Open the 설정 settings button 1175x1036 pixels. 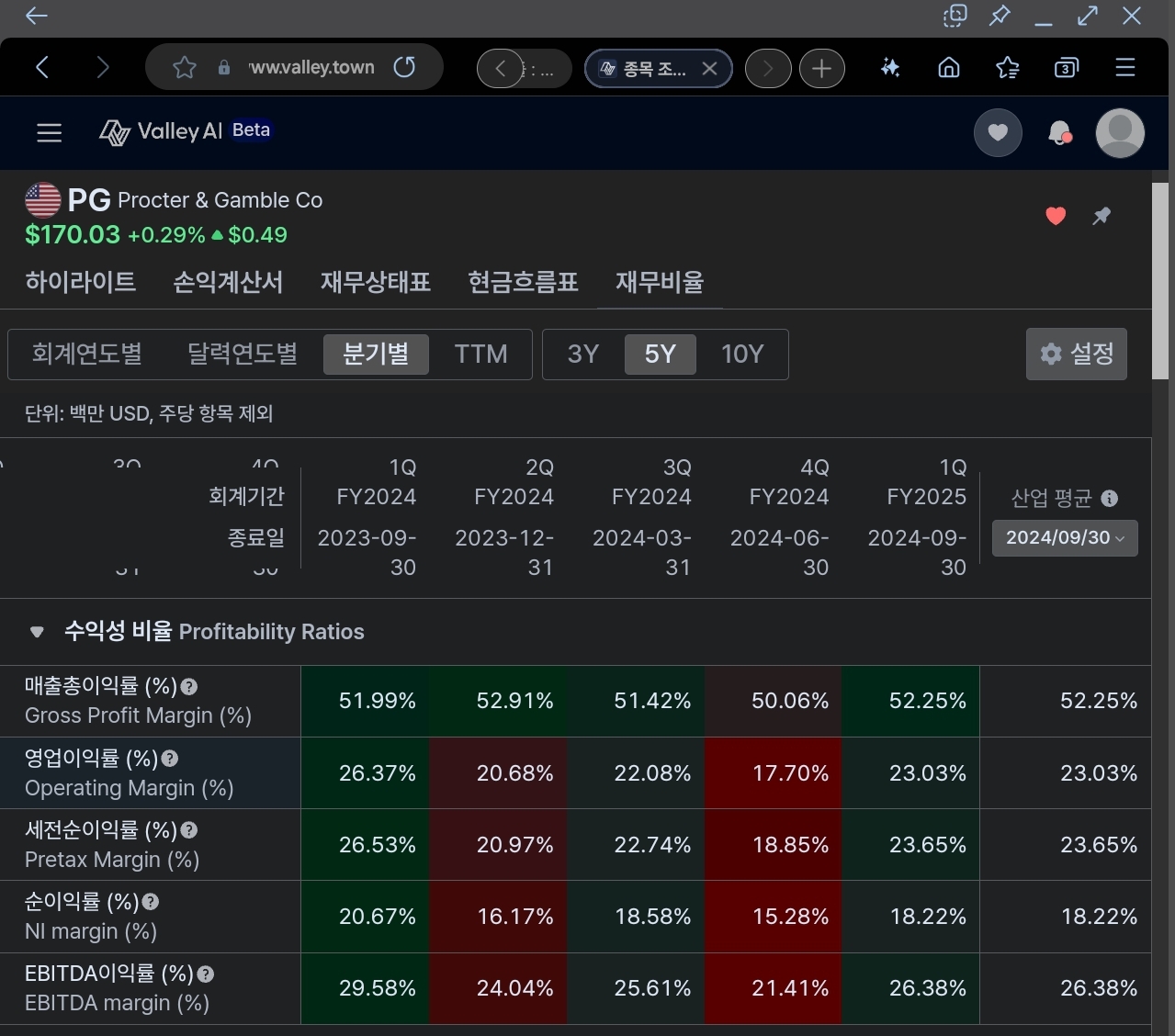pyautogui.click(x=1077, y=354)
